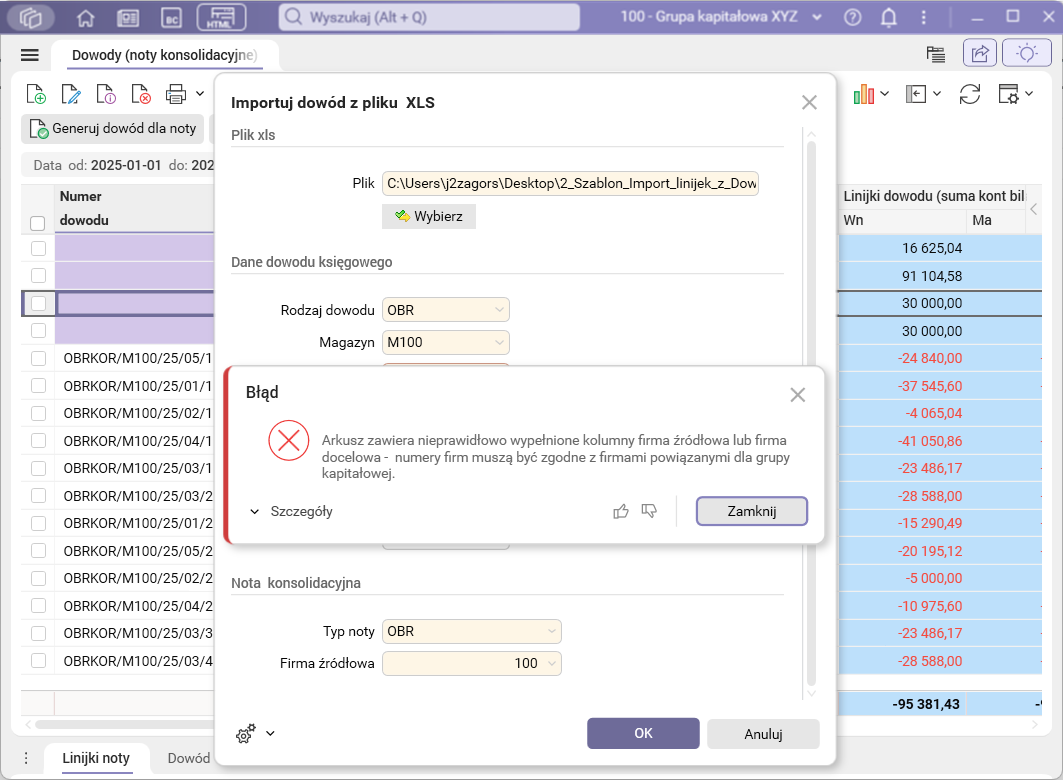Viewport: 1063px width, 780px height.
Task: Open import dialog gear settings
Action: click(x=246, y=733)
